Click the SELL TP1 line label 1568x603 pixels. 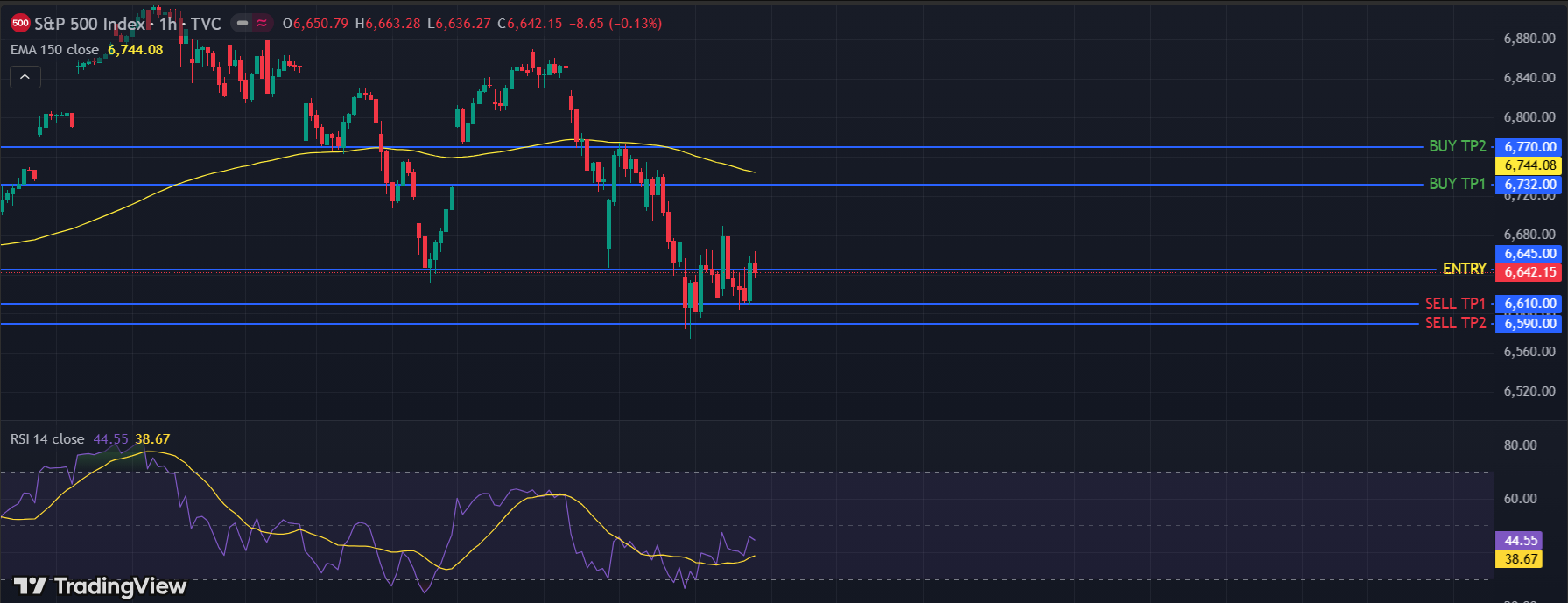point(1455,304)
